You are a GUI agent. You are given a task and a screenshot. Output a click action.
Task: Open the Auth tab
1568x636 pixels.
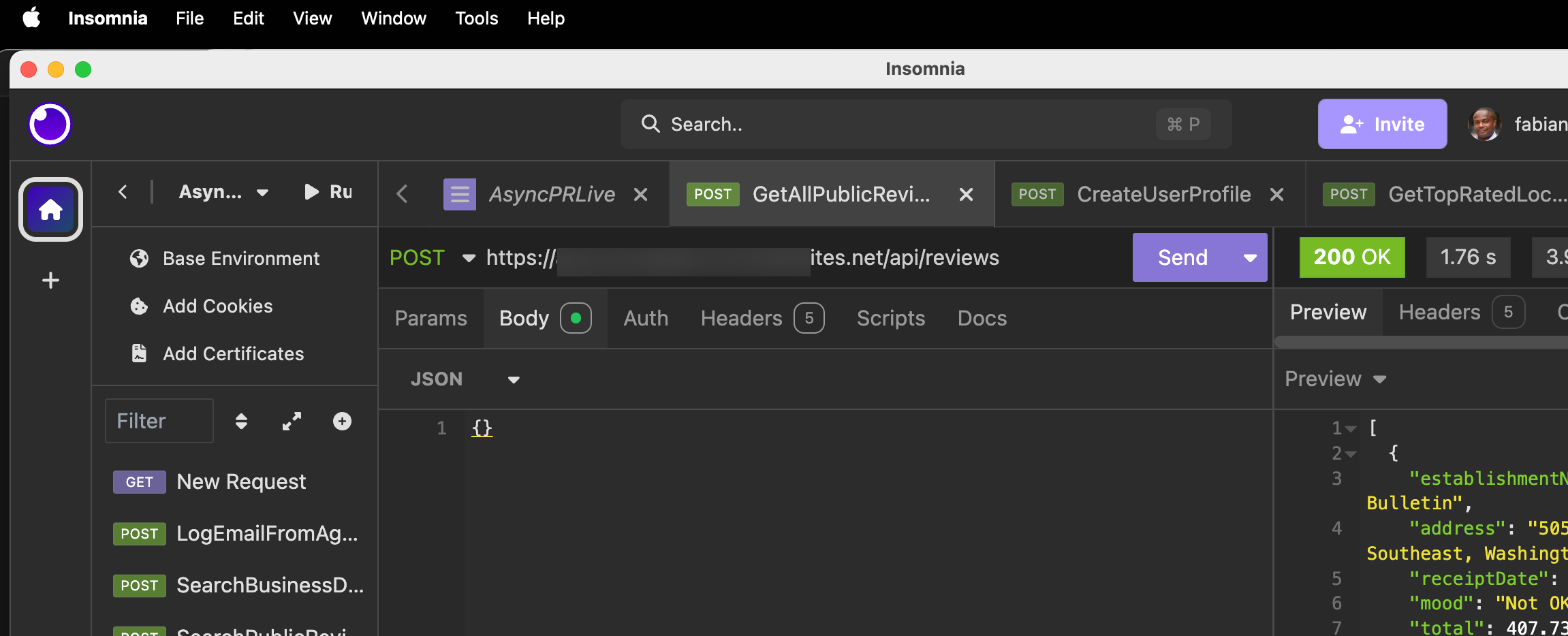pos(646,318)
